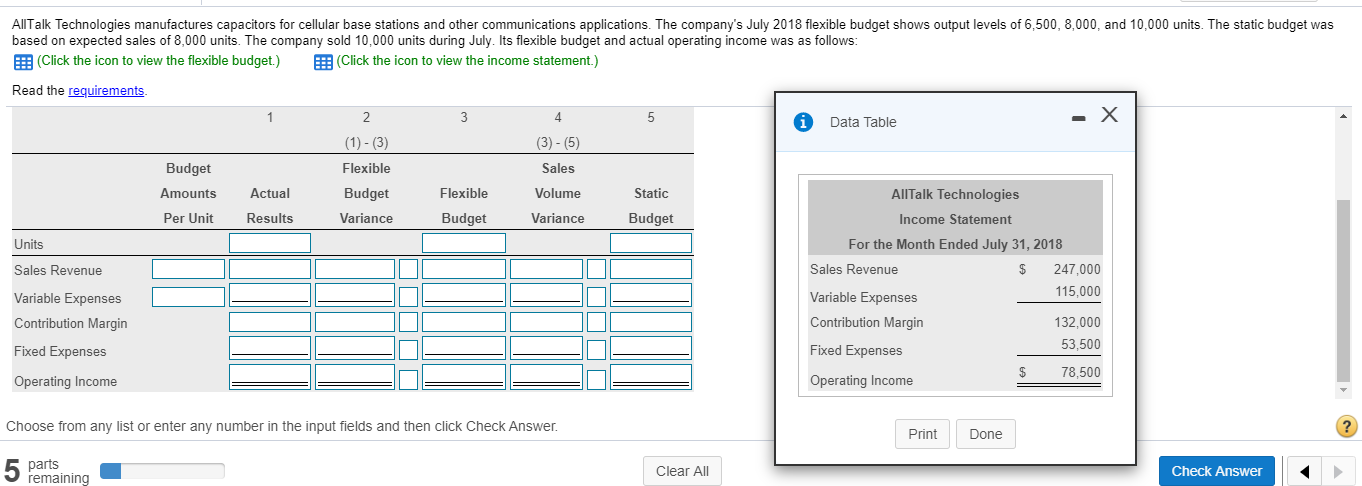
Task: Select Units field under Static Budget
Action: coord(651,243)
